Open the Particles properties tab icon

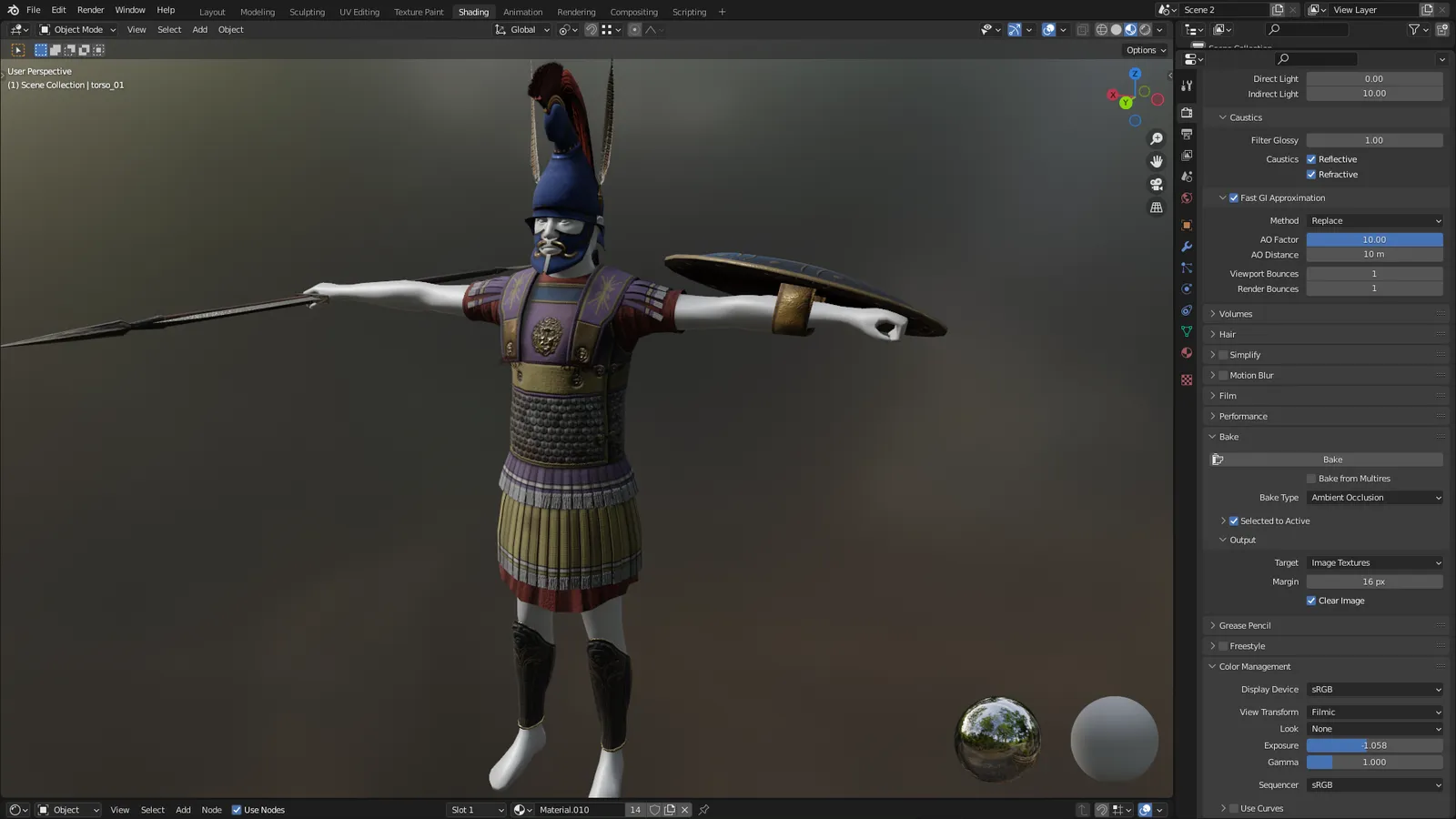pos(1187,268)
